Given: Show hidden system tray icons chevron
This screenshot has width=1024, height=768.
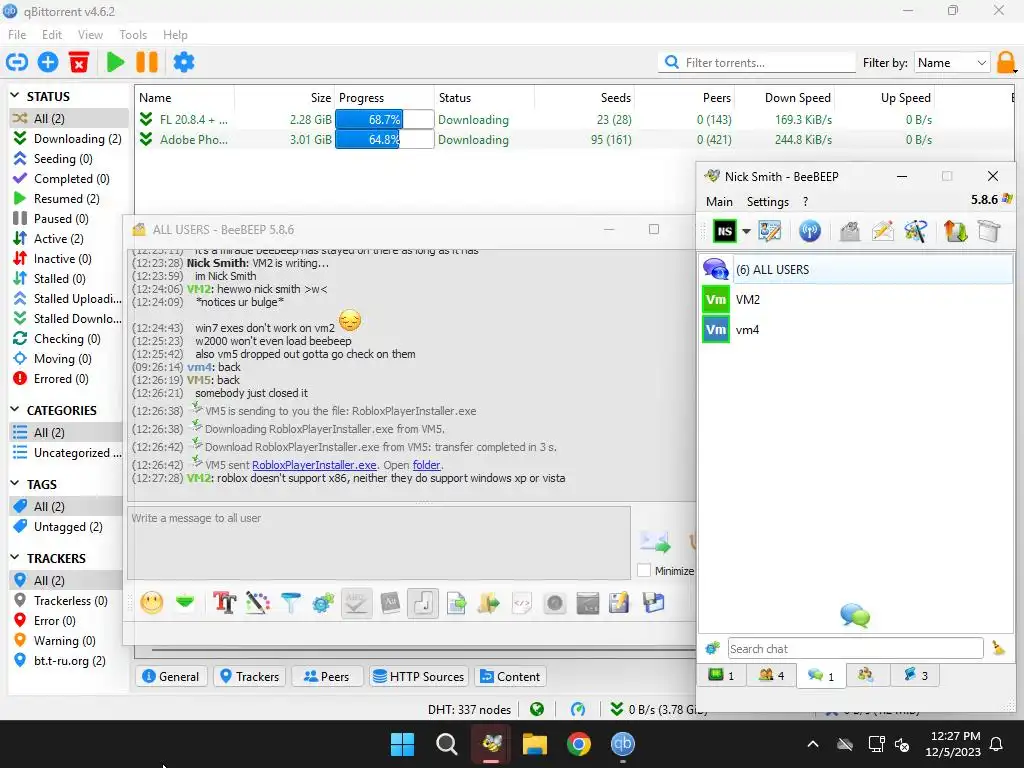Looking at the screenshot, I should tap(812, 744).
